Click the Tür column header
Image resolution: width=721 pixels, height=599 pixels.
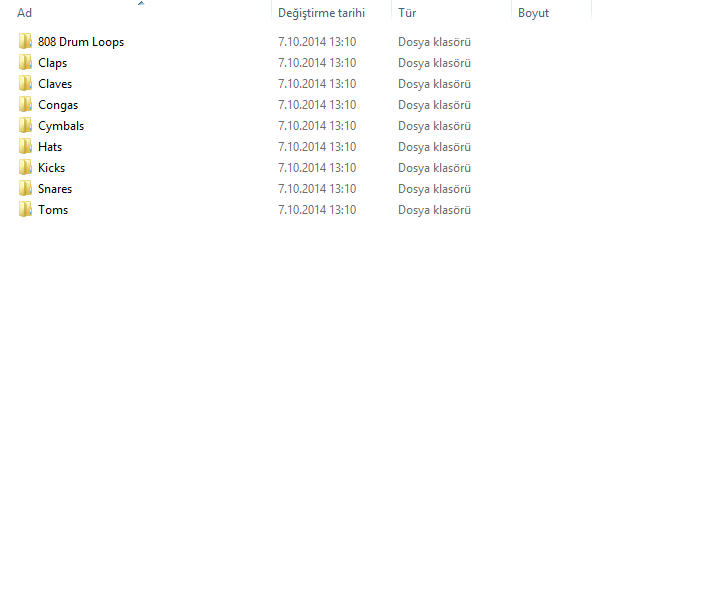pyautogui.click(x=407, y=13)
